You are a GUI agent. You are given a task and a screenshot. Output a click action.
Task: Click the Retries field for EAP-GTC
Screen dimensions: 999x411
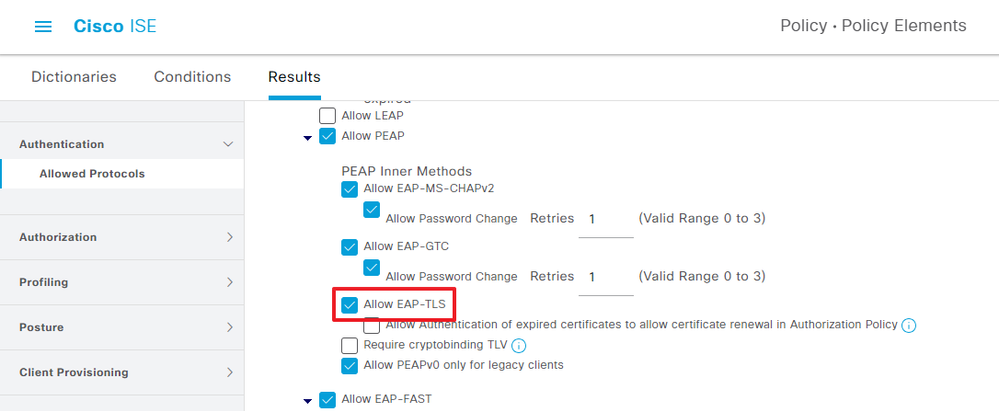tap(606, 278)
